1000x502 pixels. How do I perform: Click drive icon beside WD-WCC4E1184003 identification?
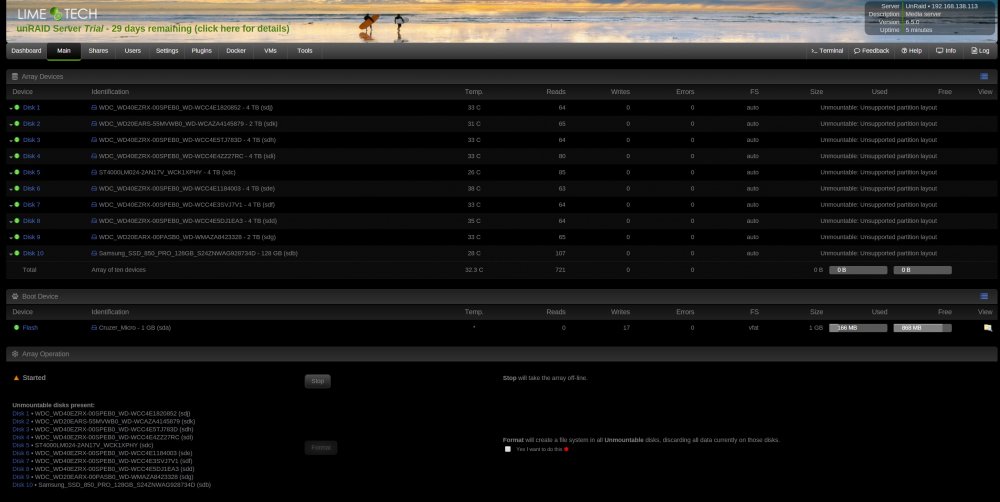tap(94, 189)
